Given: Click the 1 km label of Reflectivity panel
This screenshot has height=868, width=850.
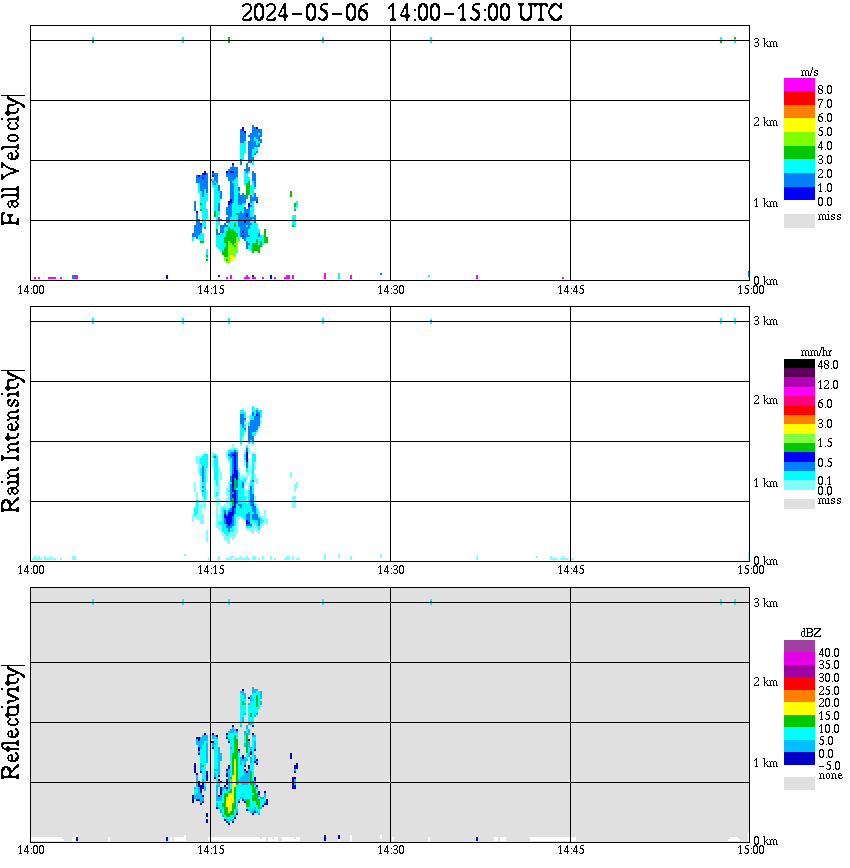Looking at the screenshot, I should 765,763.
